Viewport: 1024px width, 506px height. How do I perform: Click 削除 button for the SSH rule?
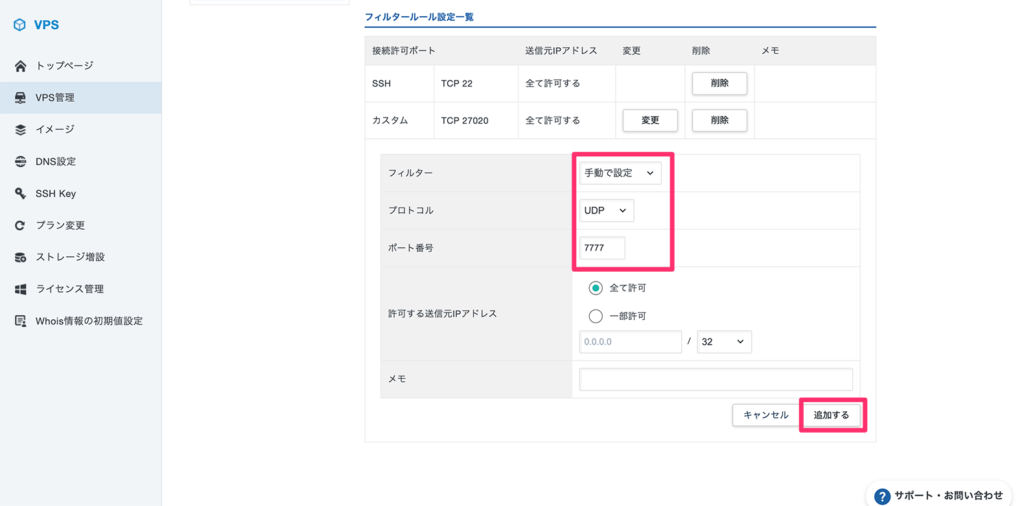click(720, 84)
